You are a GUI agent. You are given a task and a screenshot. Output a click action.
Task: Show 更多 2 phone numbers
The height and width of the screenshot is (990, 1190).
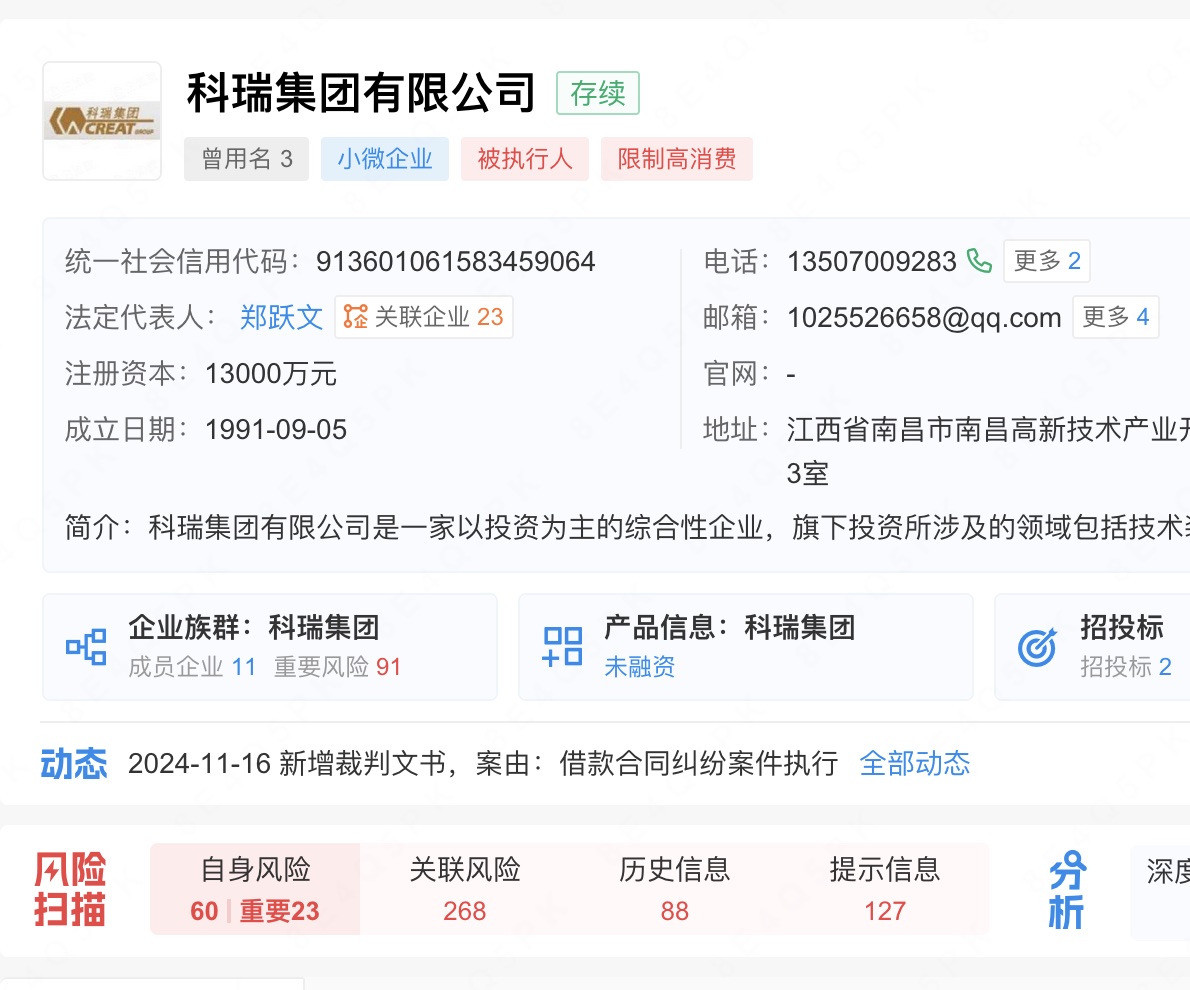point(1047,261)
